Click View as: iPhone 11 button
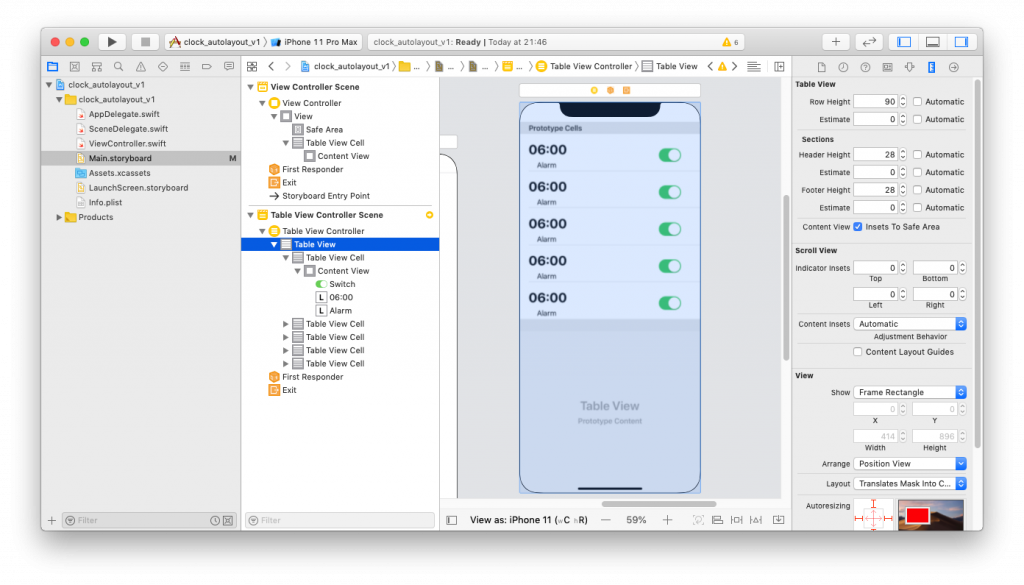This screenshot has width=1024, height=585. click(x=528, y=520)
